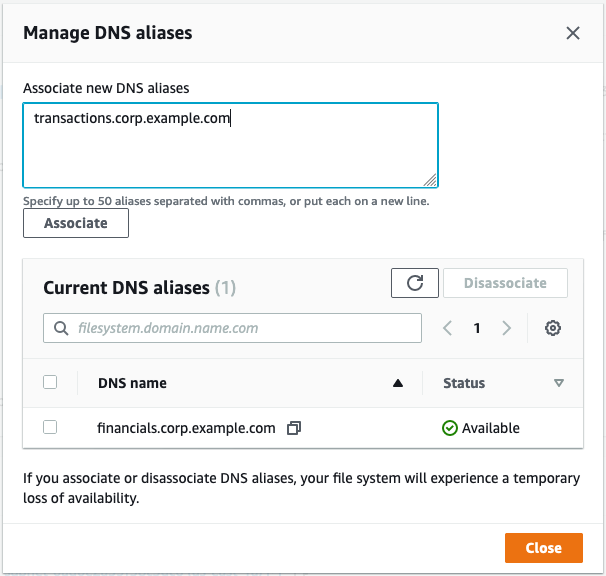Check the select-all checkbox in table header
Screen dimensions: 606x576
tap(50, 382)
